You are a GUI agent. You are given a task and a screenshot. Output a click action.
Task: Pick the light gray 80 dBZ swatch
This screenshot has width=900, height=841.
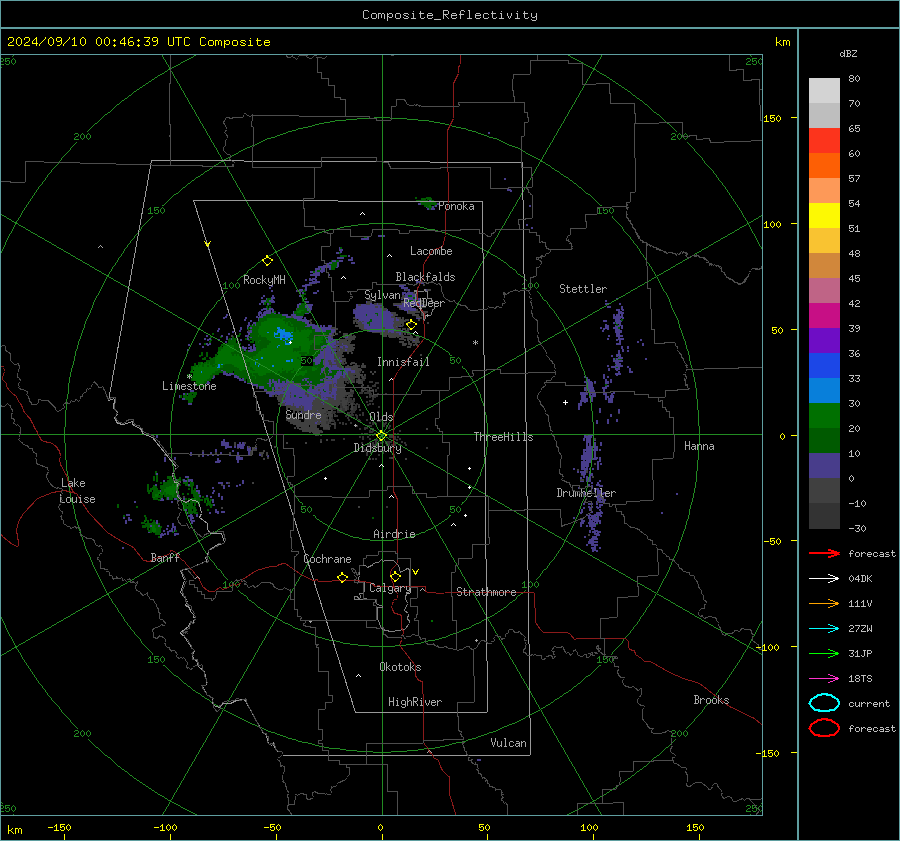pyautogui.click(x=824, y=91)
